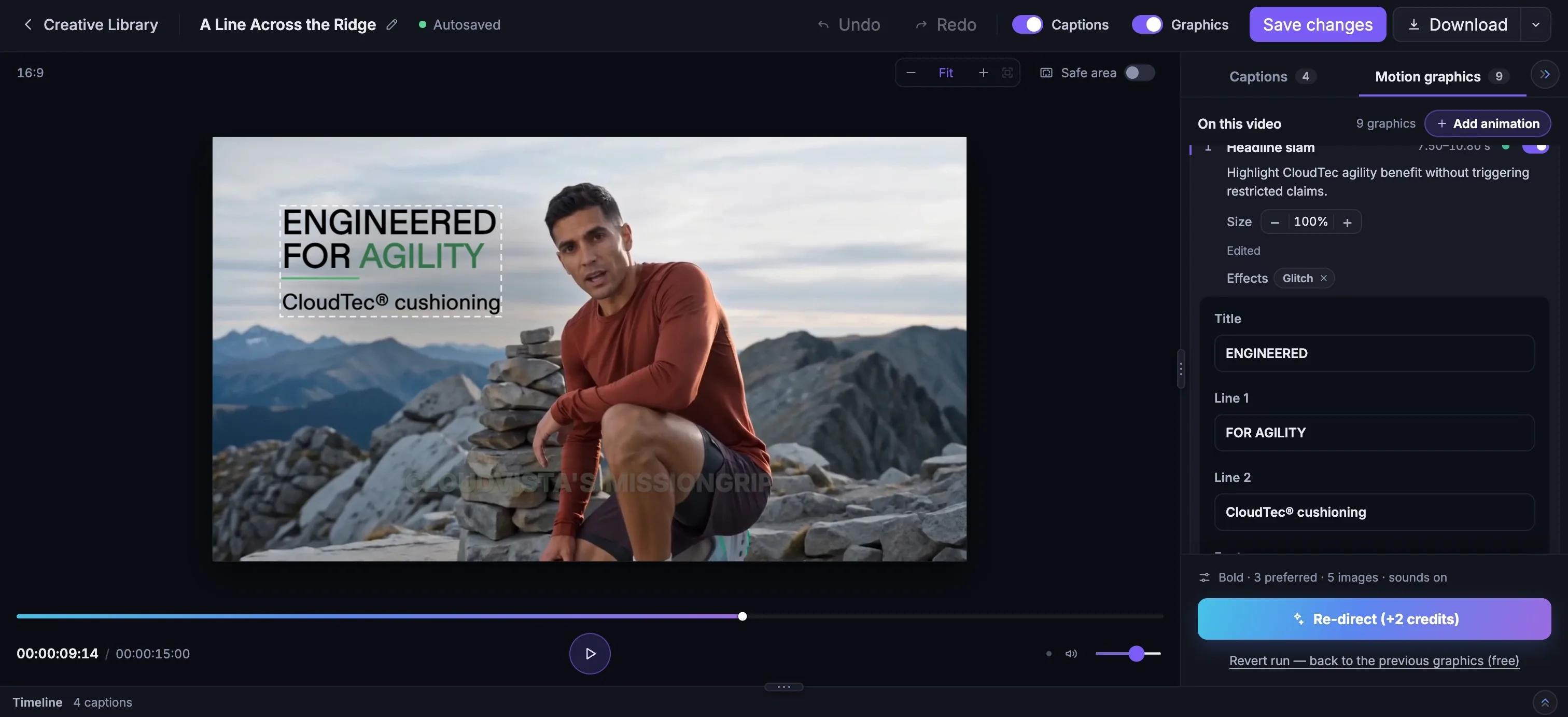Click the volume slider knob
Screen dimensions: 1568x717
[1136, 654]
